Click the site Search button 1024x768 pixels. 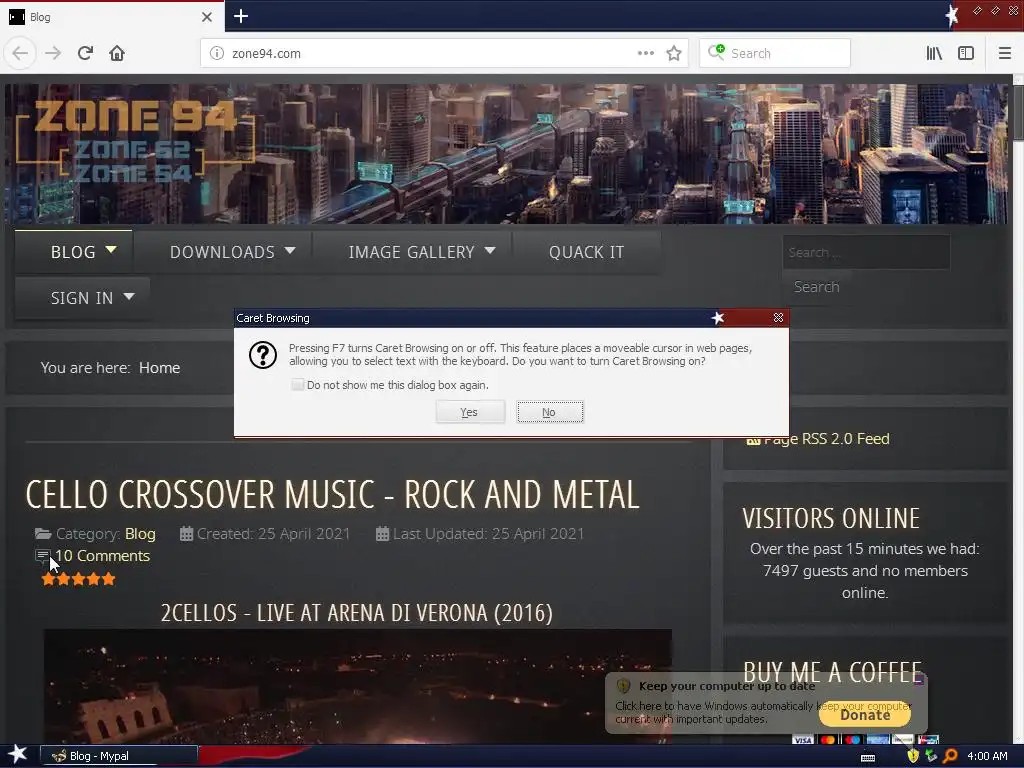(x=816, y=287)
